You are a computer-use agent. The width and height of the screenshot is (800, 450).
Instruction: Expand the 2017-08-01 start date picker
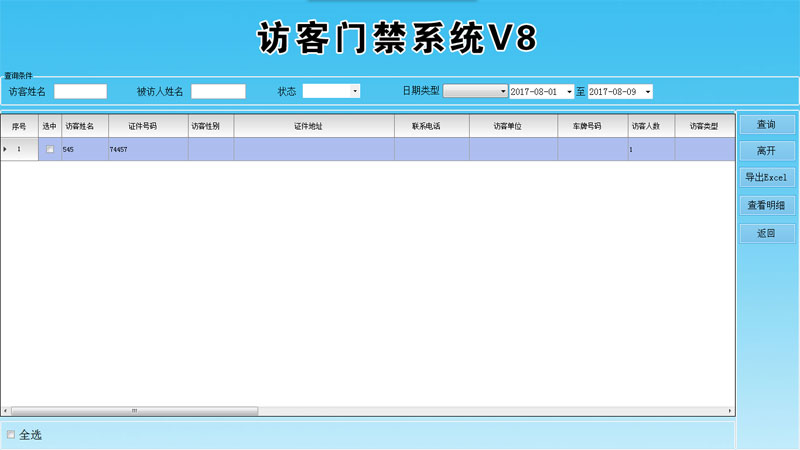(x=569, y=92)
